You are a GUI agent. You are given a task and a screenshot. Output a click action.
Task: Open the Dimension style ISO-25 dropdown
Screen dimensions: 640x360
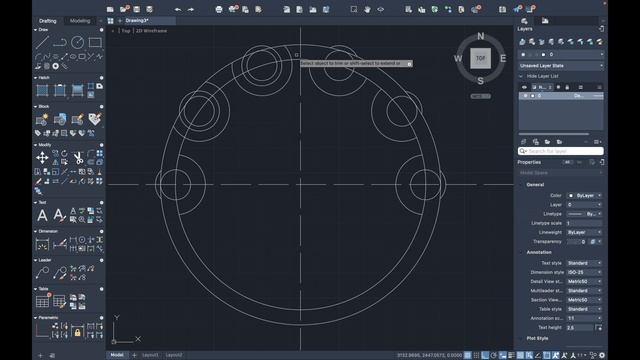point(584,272)
